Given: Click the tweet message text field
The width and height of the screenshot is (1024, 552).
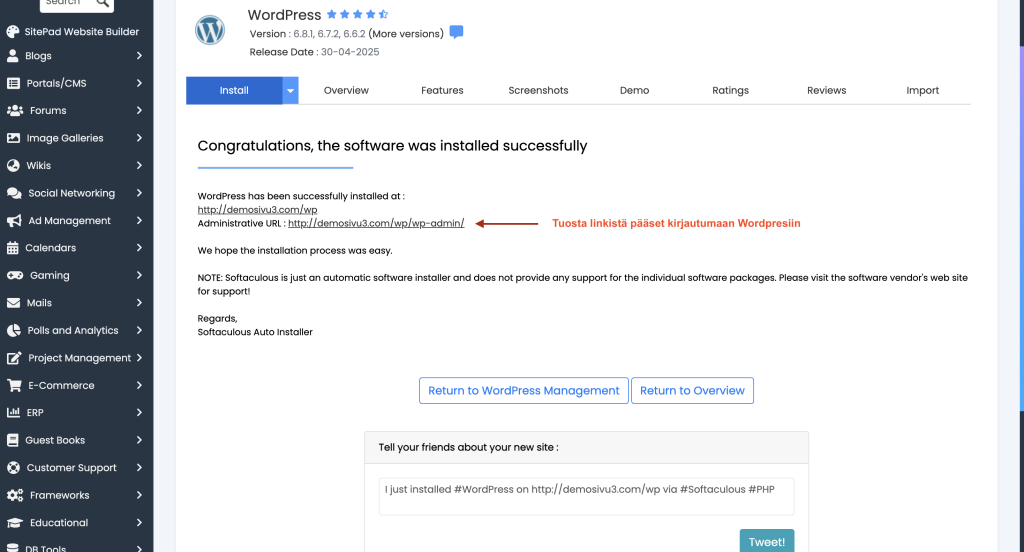Looking at the screenshot, I should pos(585,496).
